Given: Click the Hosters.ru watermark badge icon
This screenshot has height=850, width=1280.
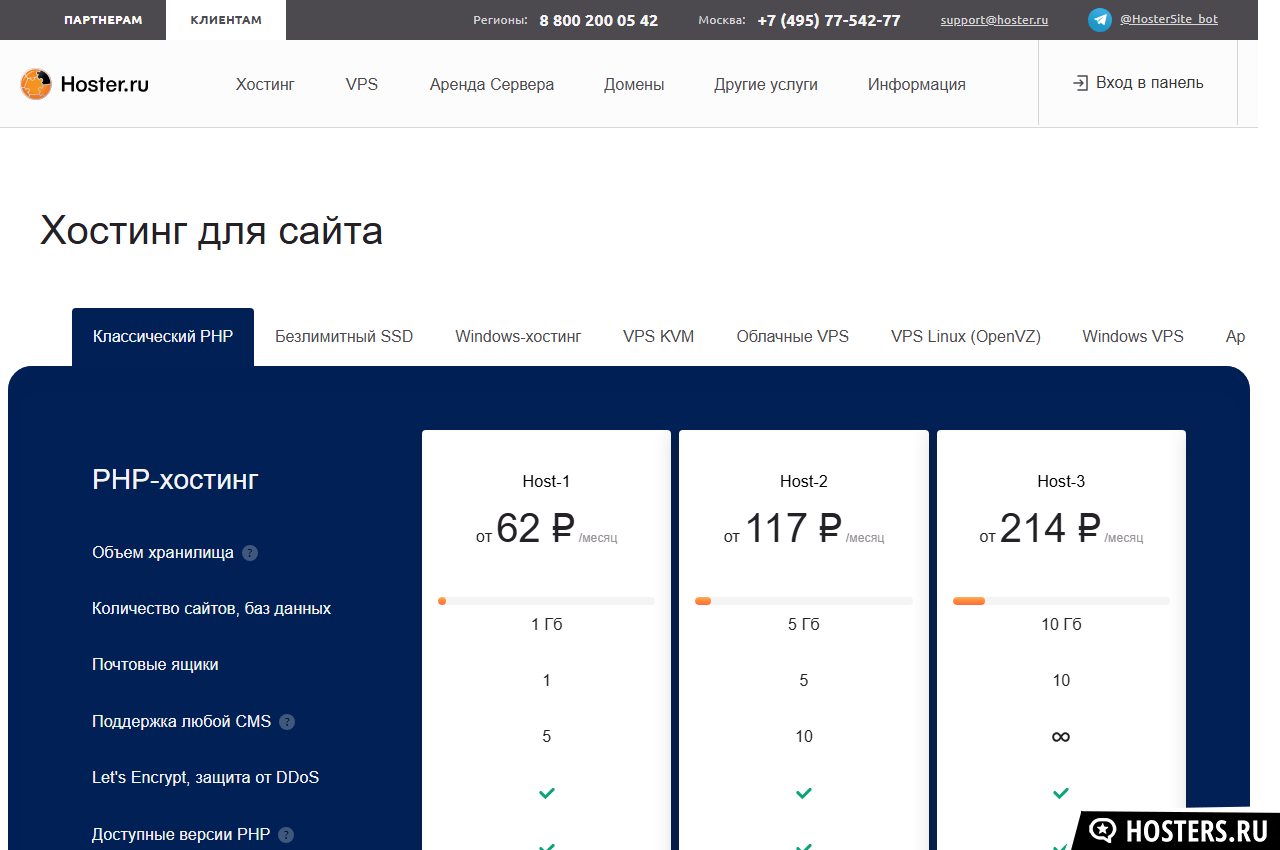Looking at the screenshot, I should click(1103, 831).
